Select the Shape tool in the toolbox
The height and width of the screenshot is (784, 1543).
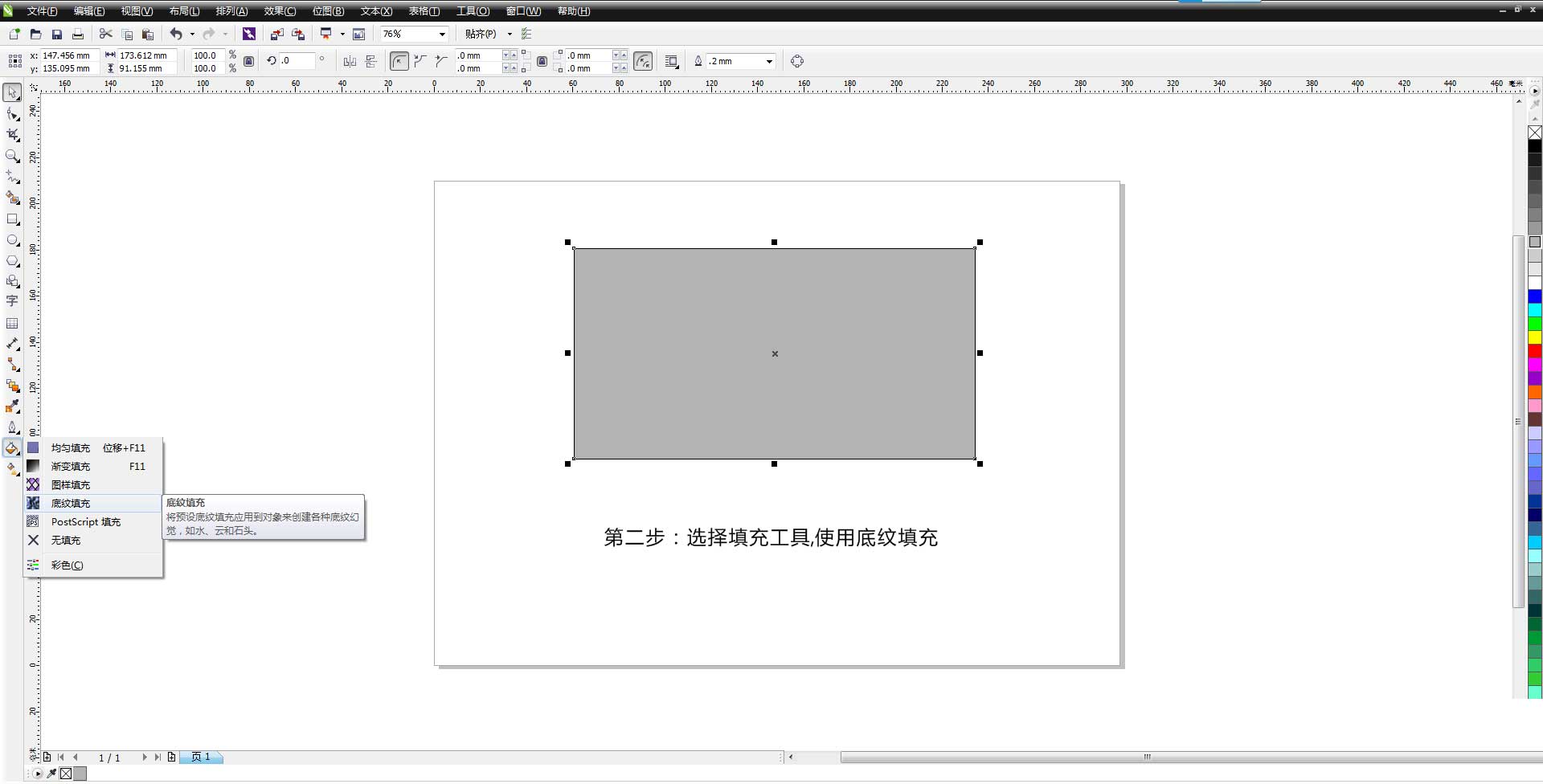pos(13,114)
